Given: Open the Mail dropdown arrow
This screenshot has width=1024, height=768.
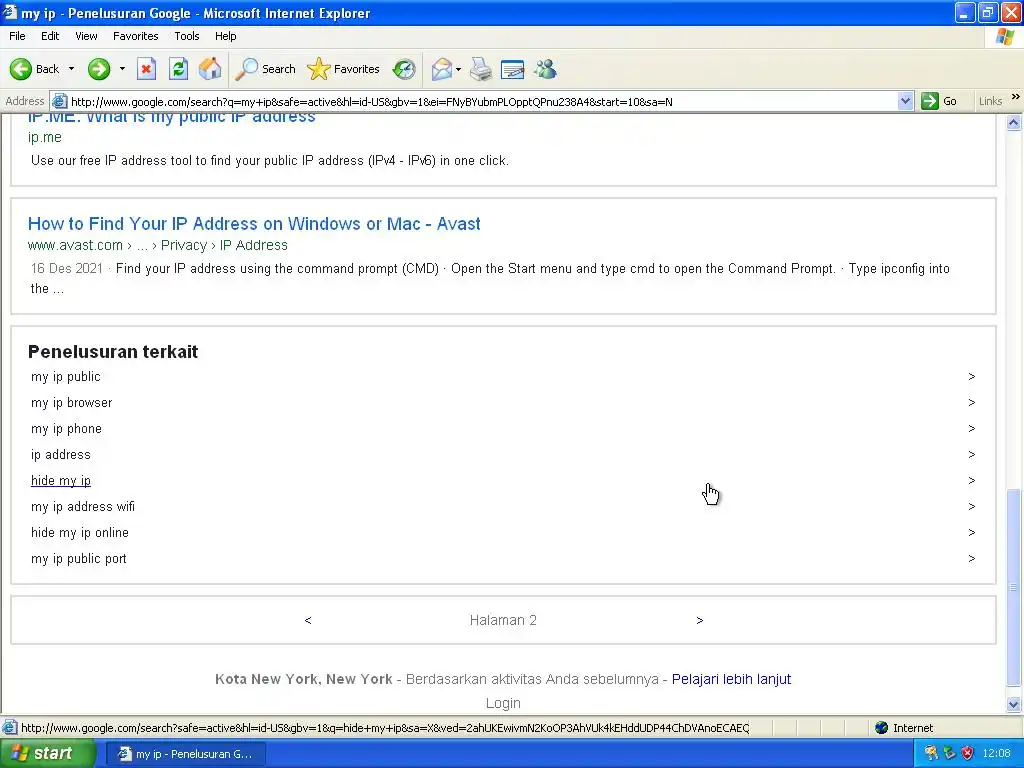Looking at the screenshot, I should (x=458, y=69).
